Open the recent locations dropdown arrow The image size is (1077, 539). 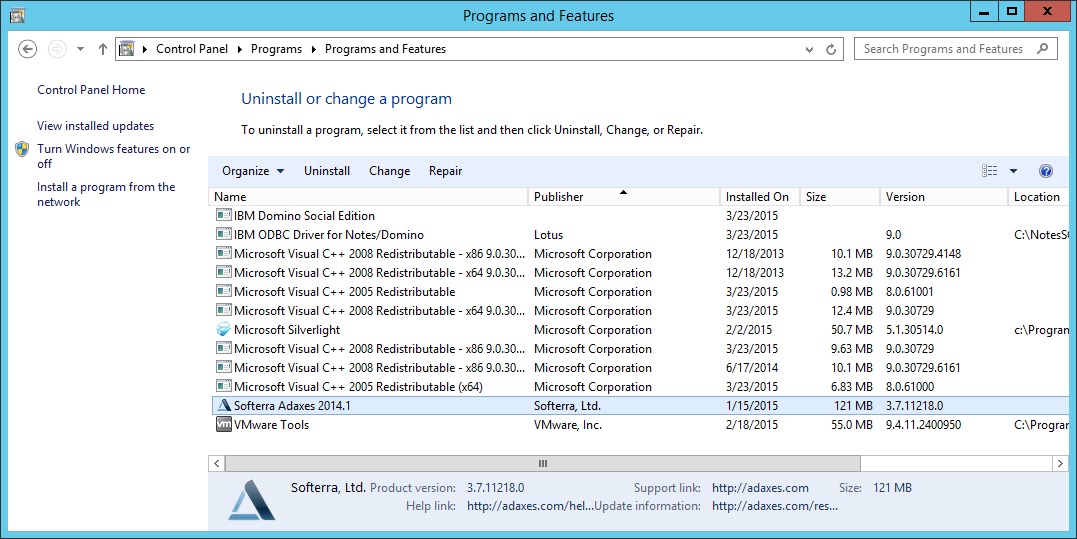point(80,49)
